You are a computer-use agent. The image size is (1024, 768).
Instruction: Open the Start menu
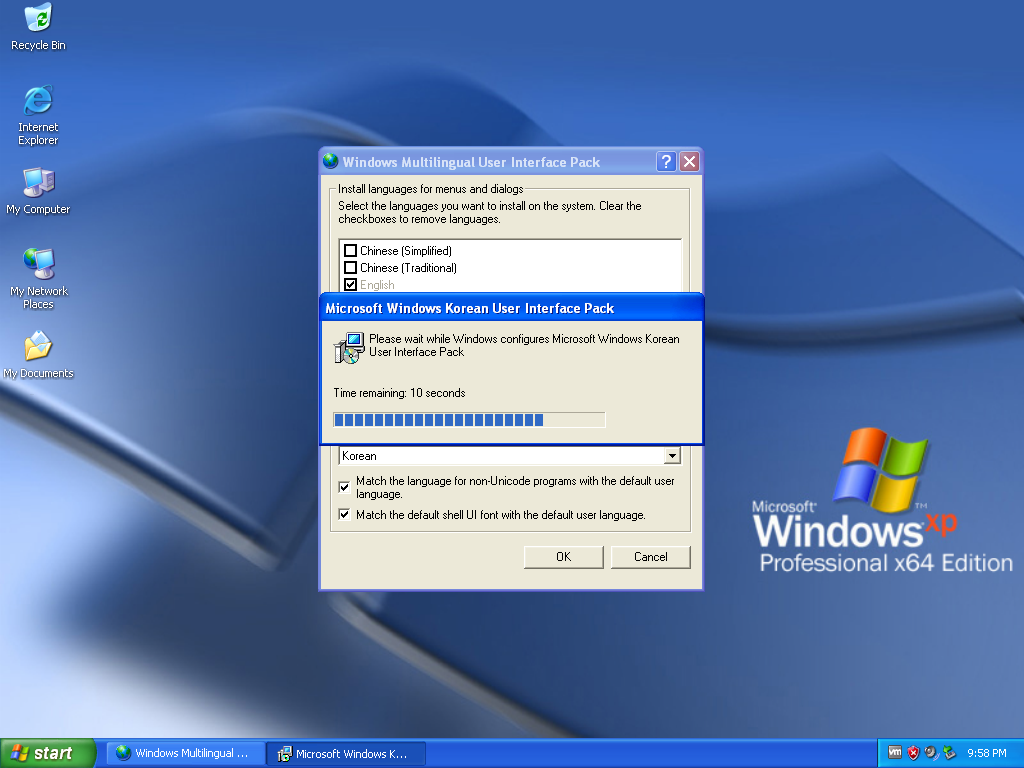(48, 753)
